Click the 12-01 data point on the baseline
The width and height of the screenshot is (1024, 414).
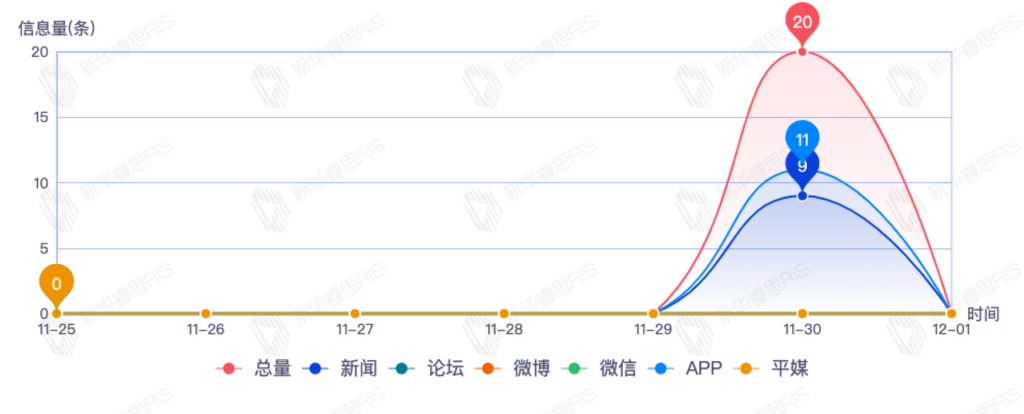pos(951,314)
